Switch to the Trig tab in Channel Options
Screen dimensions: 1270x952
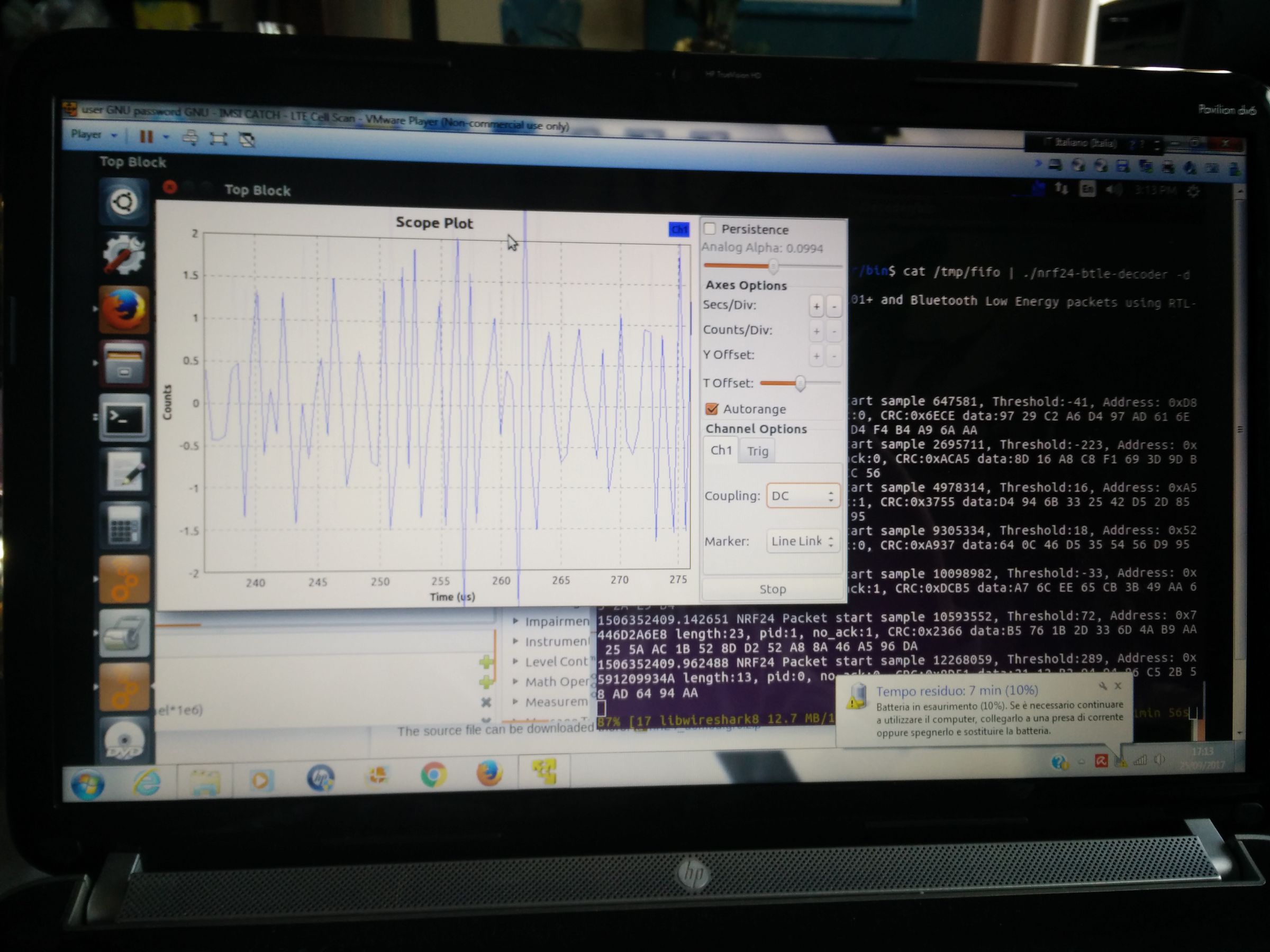point(757,451)
